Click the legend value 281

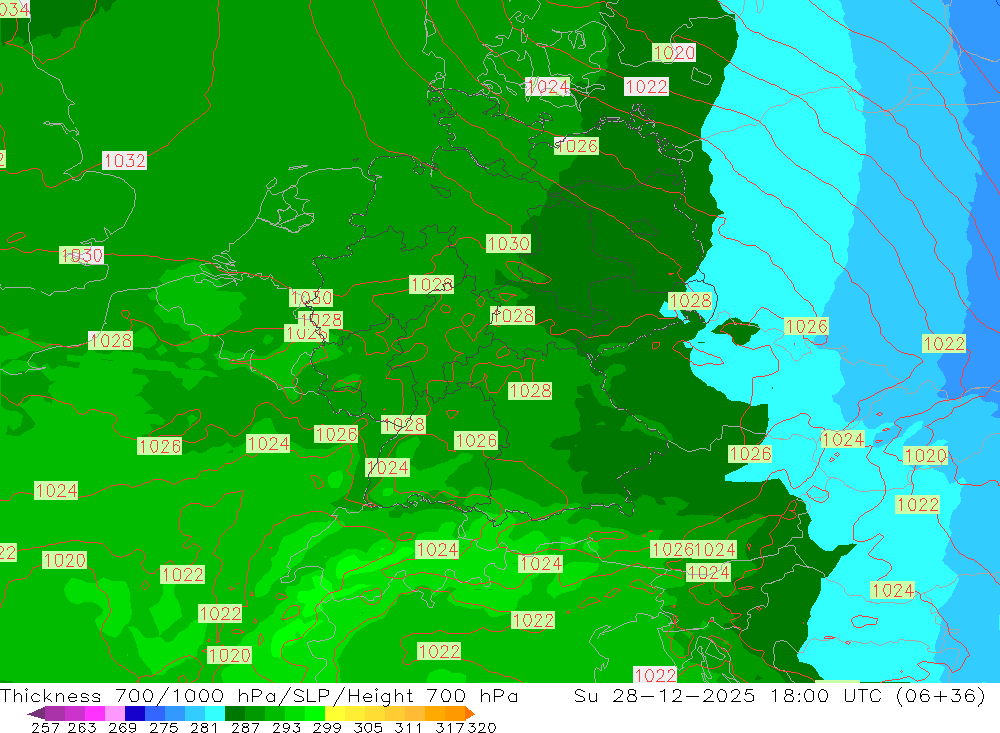(204, 727)
